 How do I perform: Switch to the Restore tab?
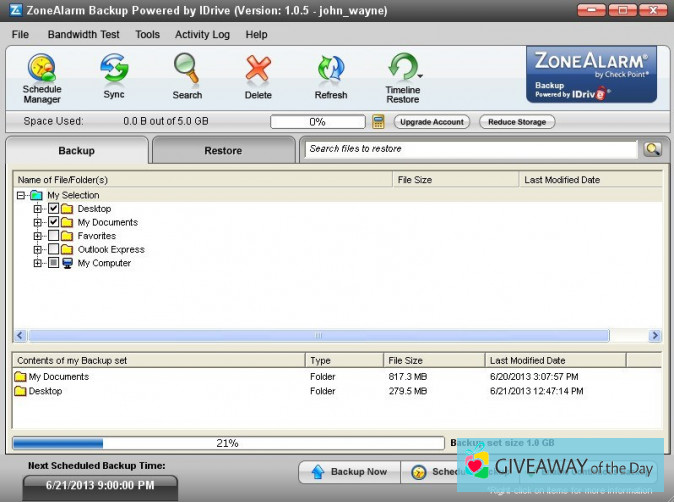(223, 151)
